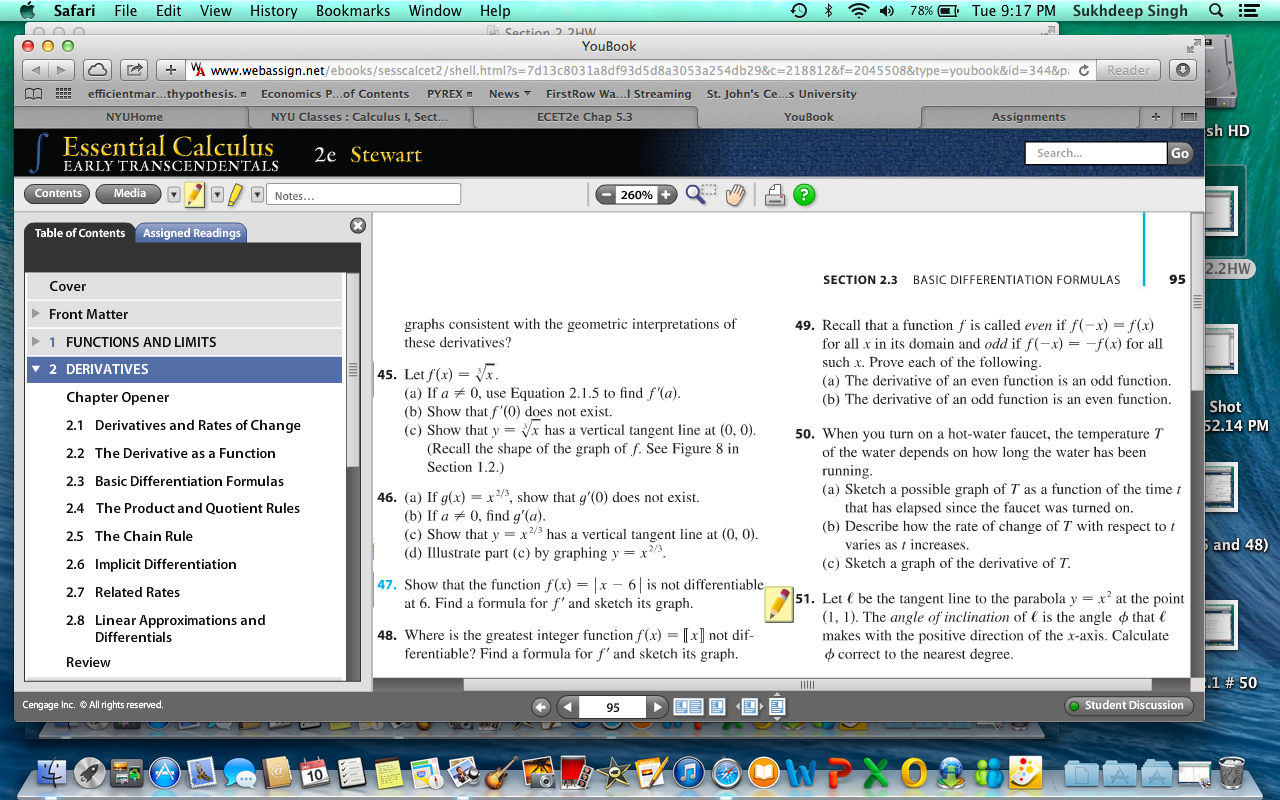Go back with the round arrow button
The height and width of the screenshot is (800, 1280).
click(541, 707)
